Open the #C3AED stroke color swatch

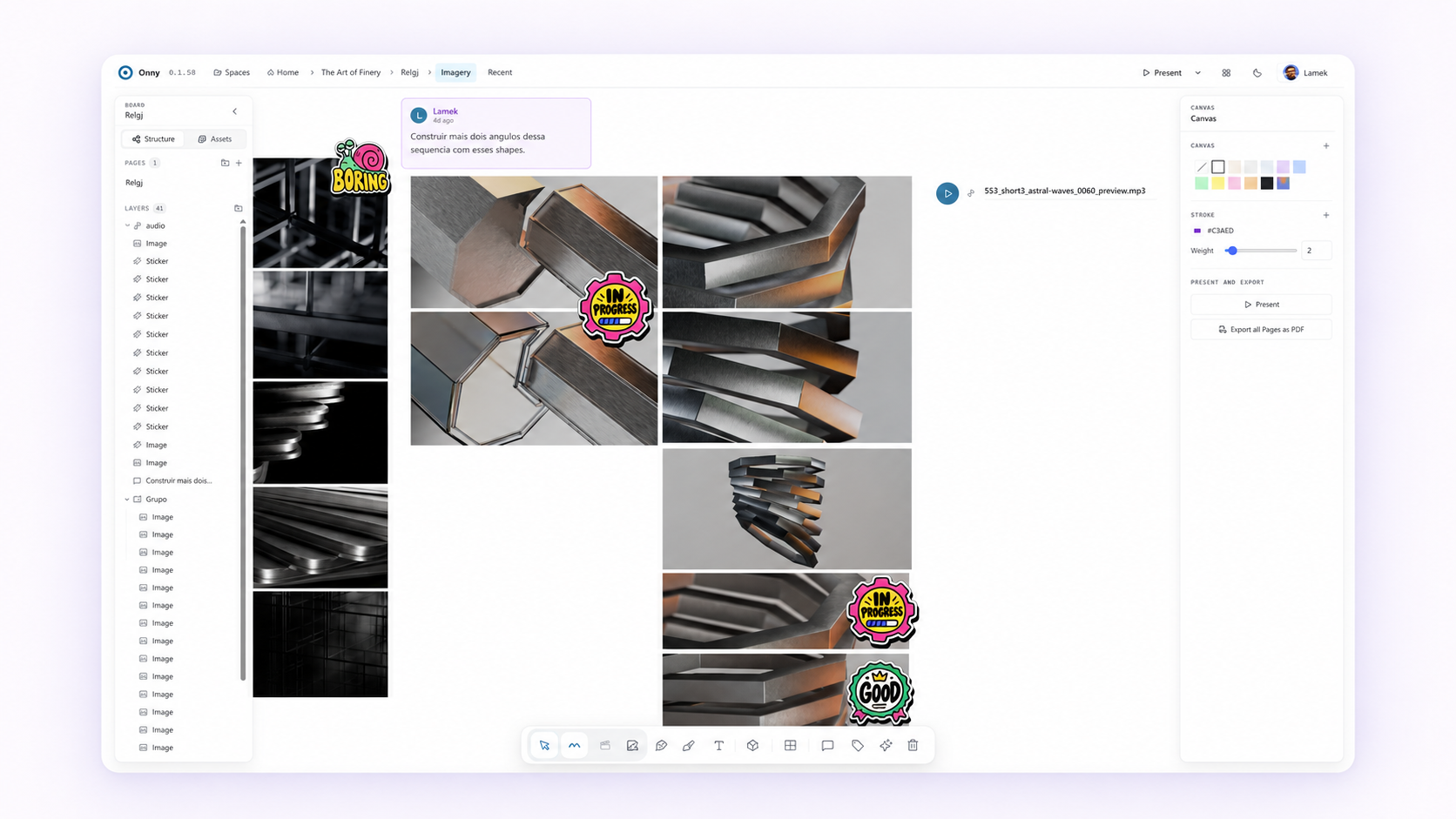tap(1197, 231)
